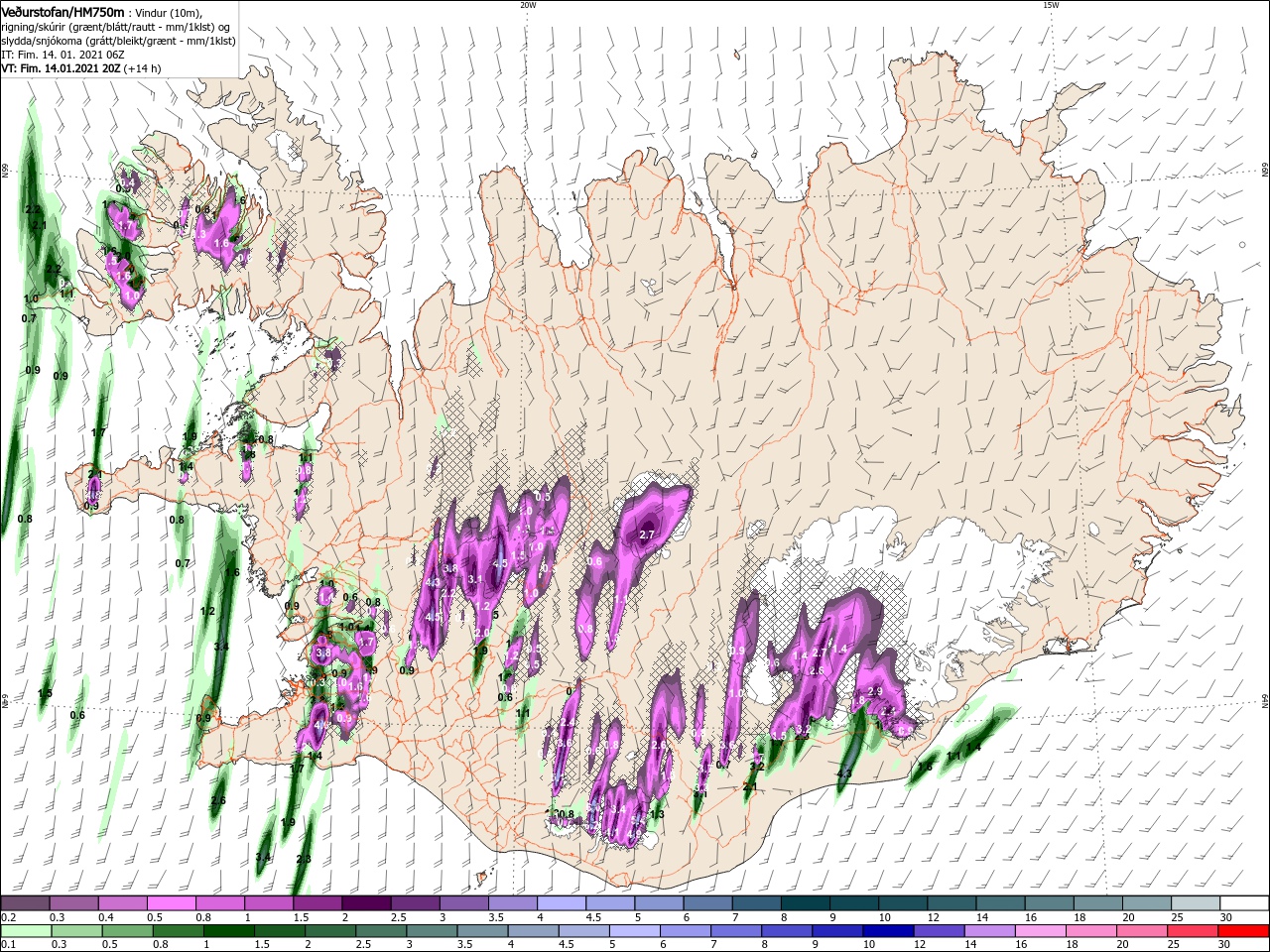Click the "12" label in the upper snow legend row
Screen dimensions: 1270x952
click(933, 917)
